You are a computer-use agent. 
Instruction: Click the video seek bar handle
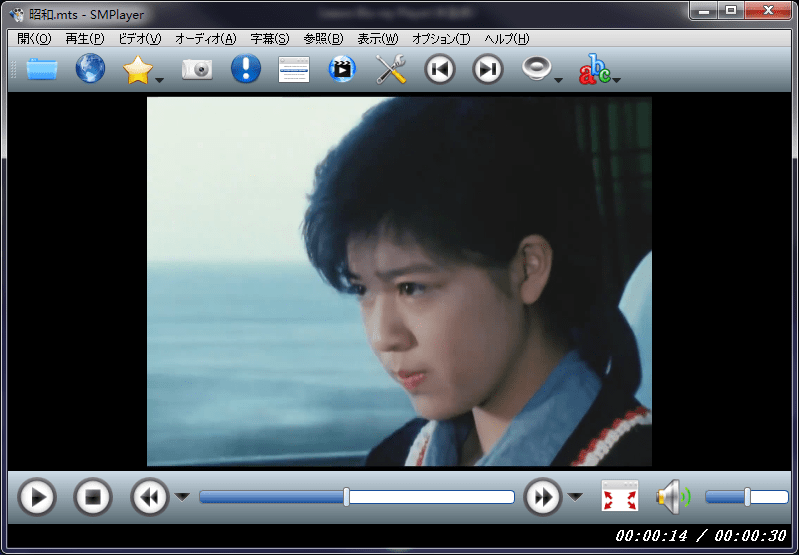point(347,497)
